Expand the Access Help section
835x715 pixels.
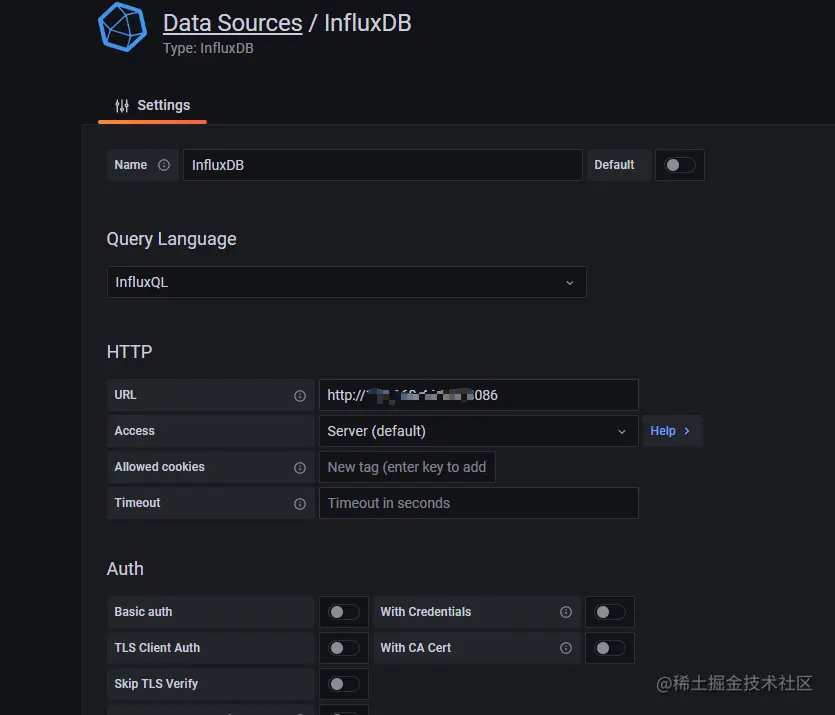pyautogui.click(x=670, y=431)
